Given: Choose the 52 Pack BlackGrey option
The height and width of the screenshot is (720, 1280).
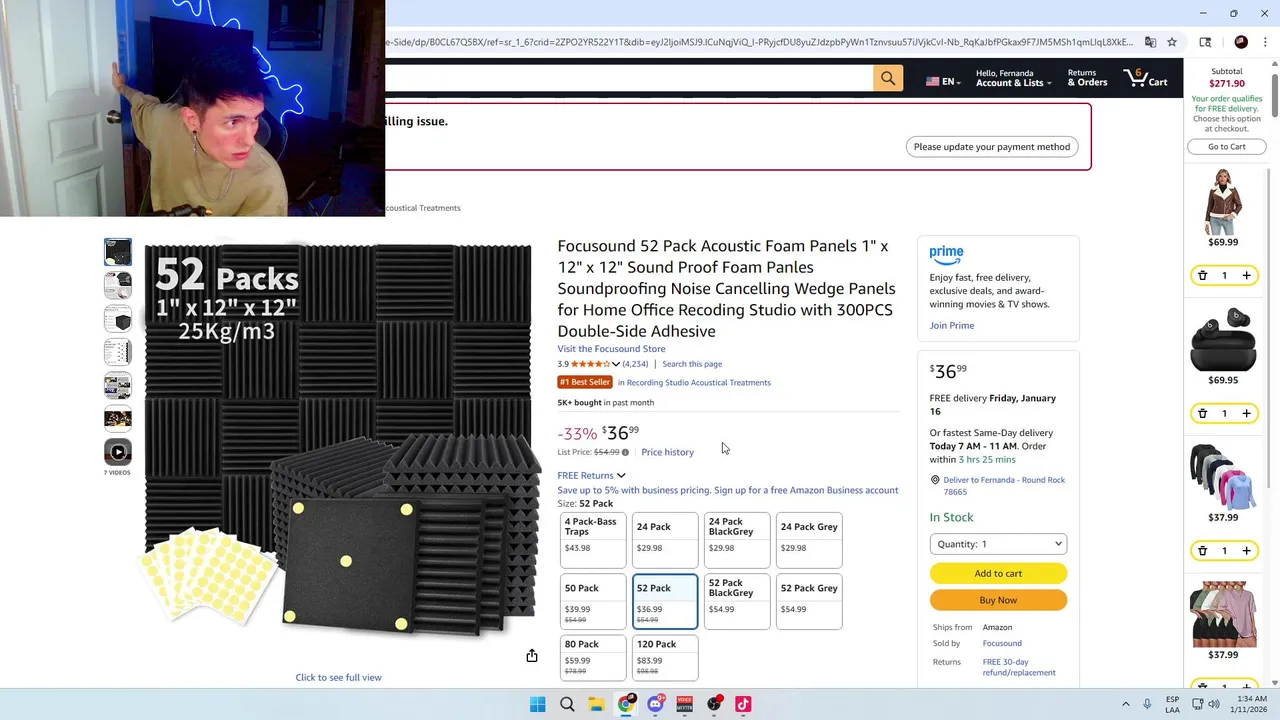Looking at the screenshot, I should (x=737, y=601).
